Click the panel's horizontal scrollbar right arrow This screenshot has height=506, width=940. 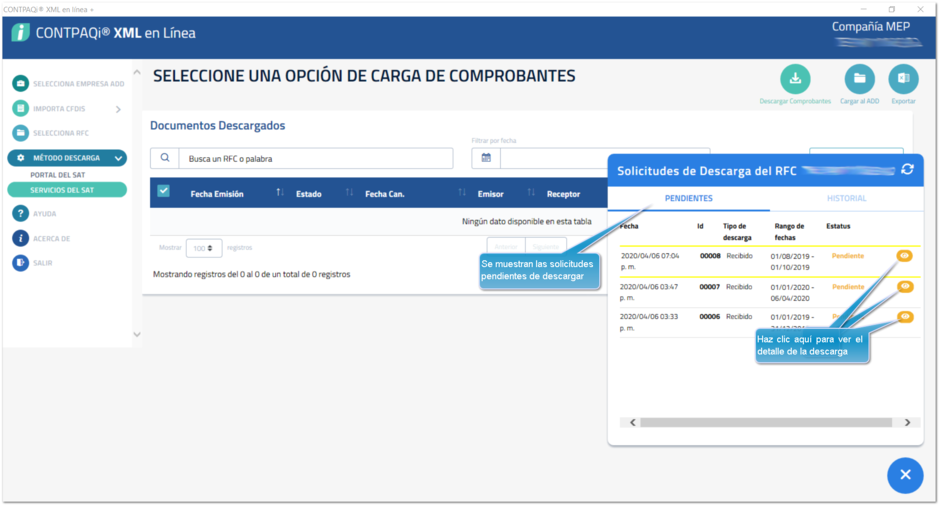pos(908,423)
